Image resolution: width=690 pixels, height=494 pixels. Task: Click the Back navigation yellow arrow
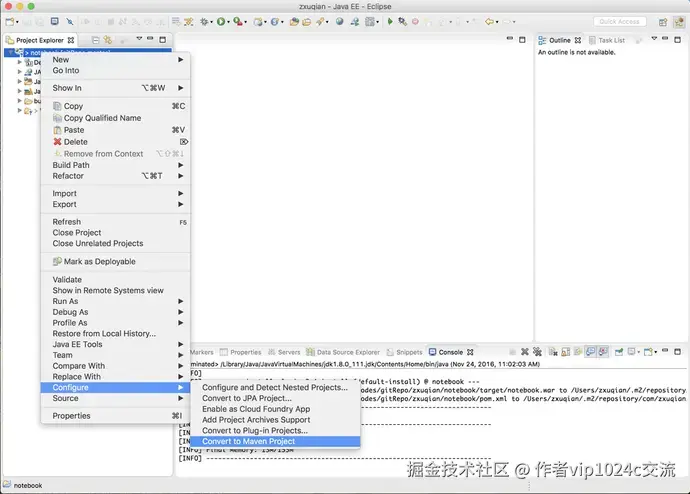coord(488,22)
